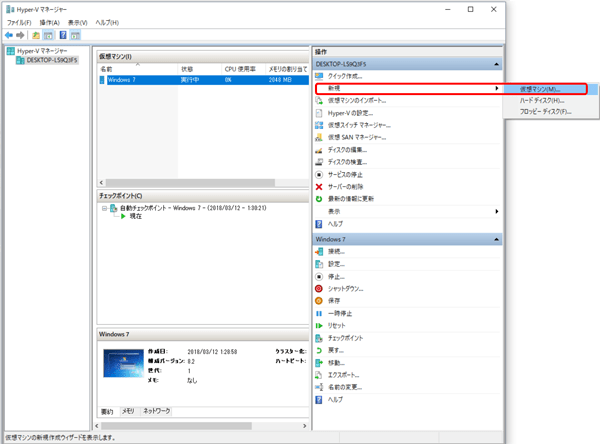Click the エクスポート icon
This screenshot has width=600, height=444.
coord(319,375)
